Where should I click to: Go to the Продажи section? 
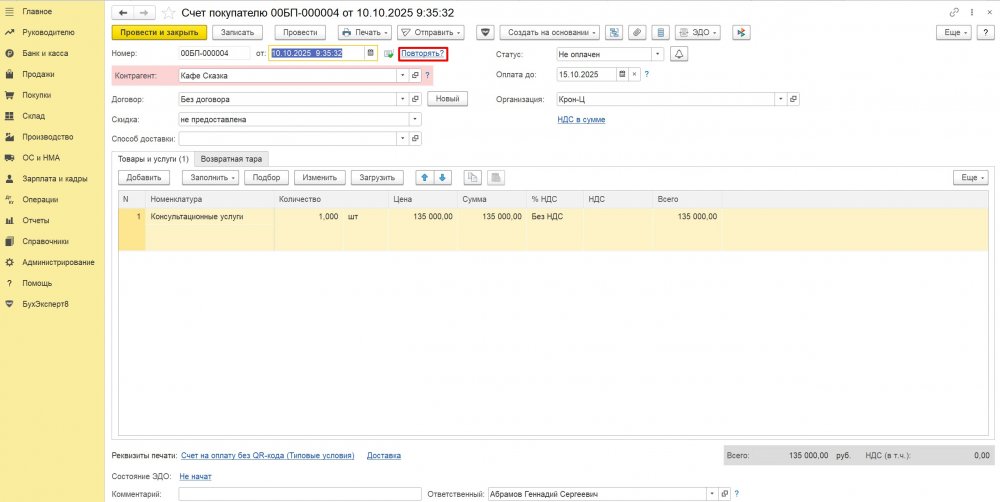click(38, 74)
